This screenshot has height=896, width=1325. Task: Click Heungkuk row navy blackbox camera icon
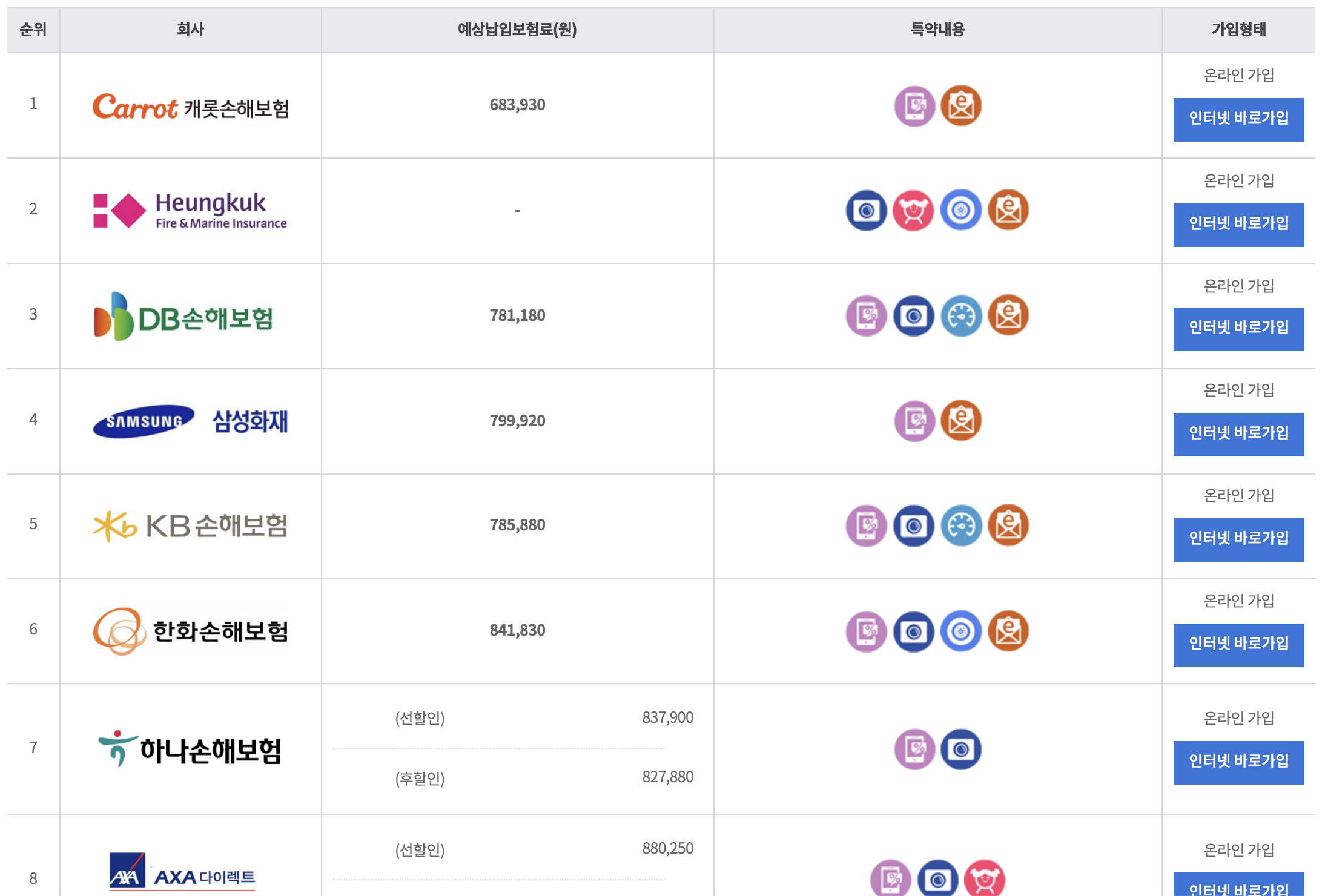click(867, 211)
